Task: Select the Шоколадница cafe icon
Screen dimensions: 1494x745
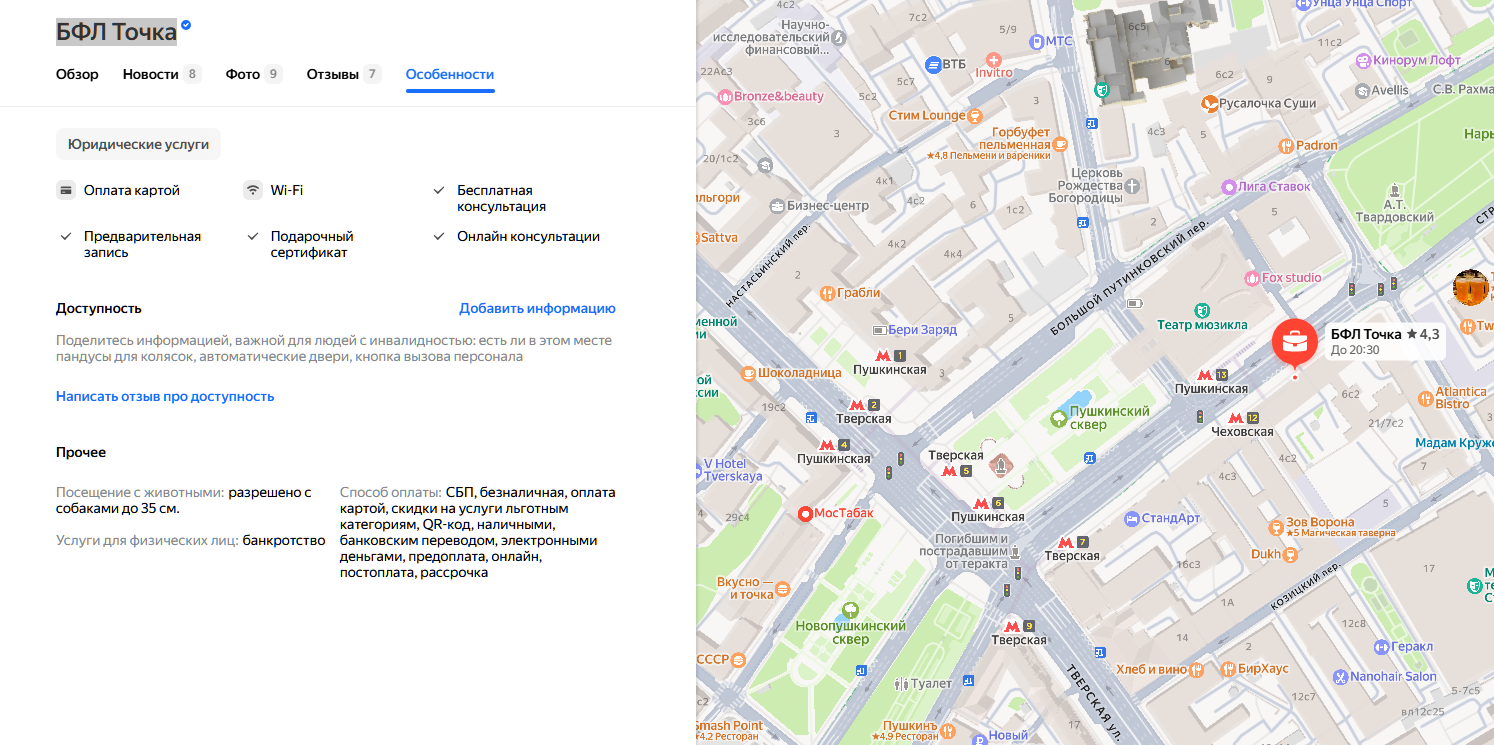Action: 750,372
